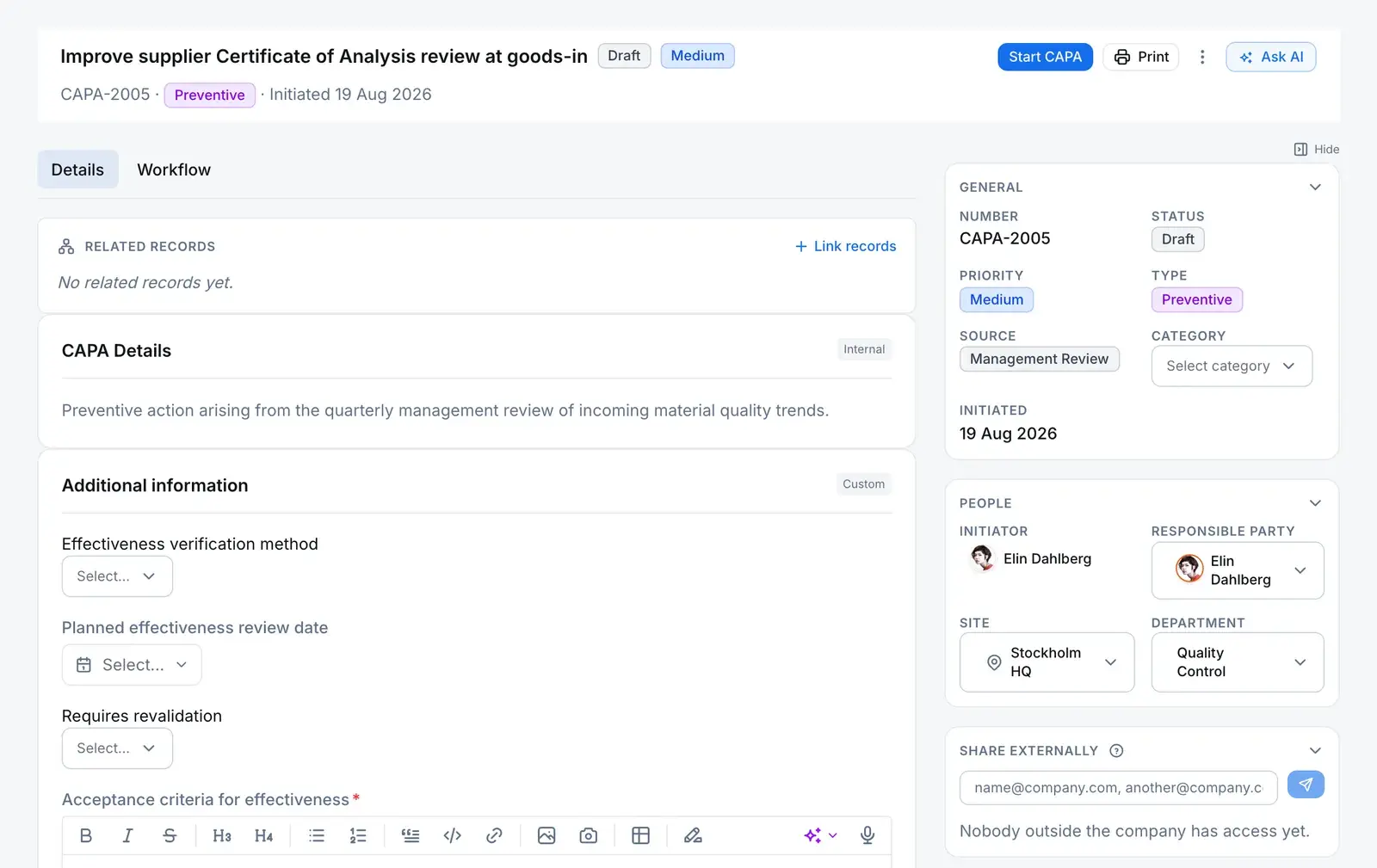Click the Related Records hierarchy icon

[x=66, y=246]
